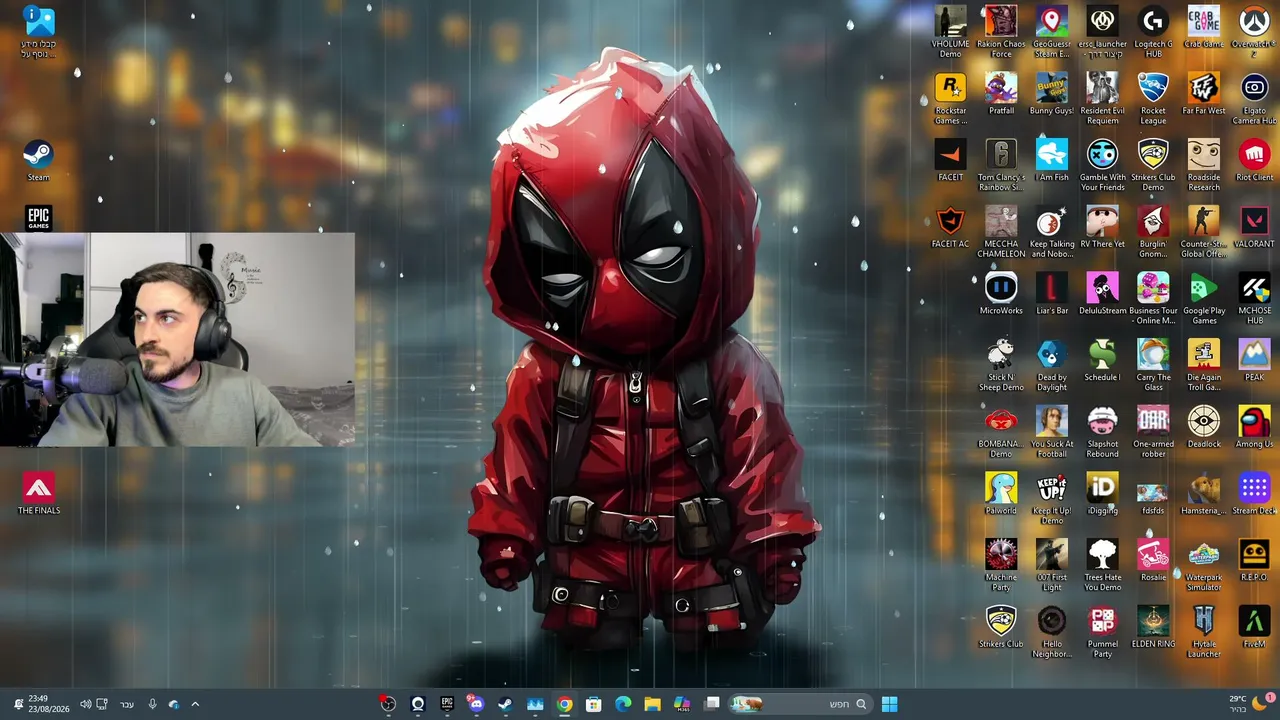
Task: Open Epic Games Launcher from the taskbar
Action: click(x=447, y=704)
